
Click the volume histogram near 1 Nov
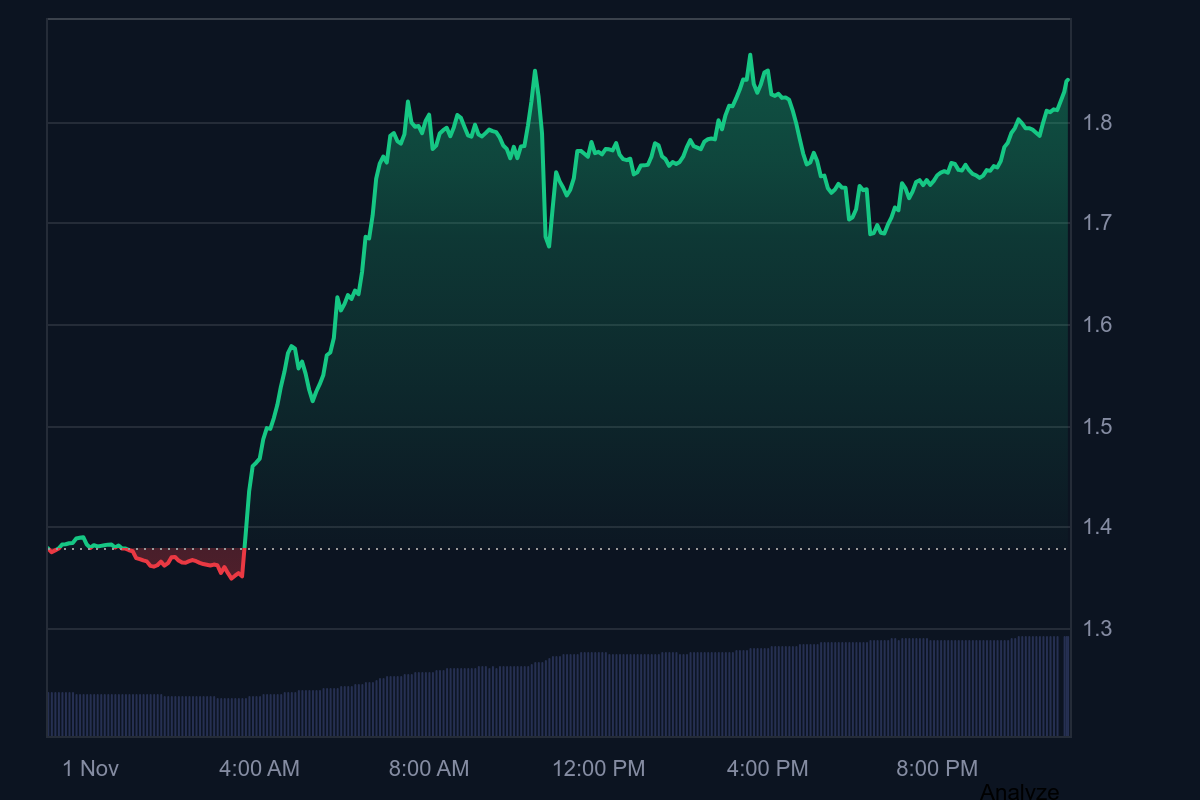[x=90, y=710]
